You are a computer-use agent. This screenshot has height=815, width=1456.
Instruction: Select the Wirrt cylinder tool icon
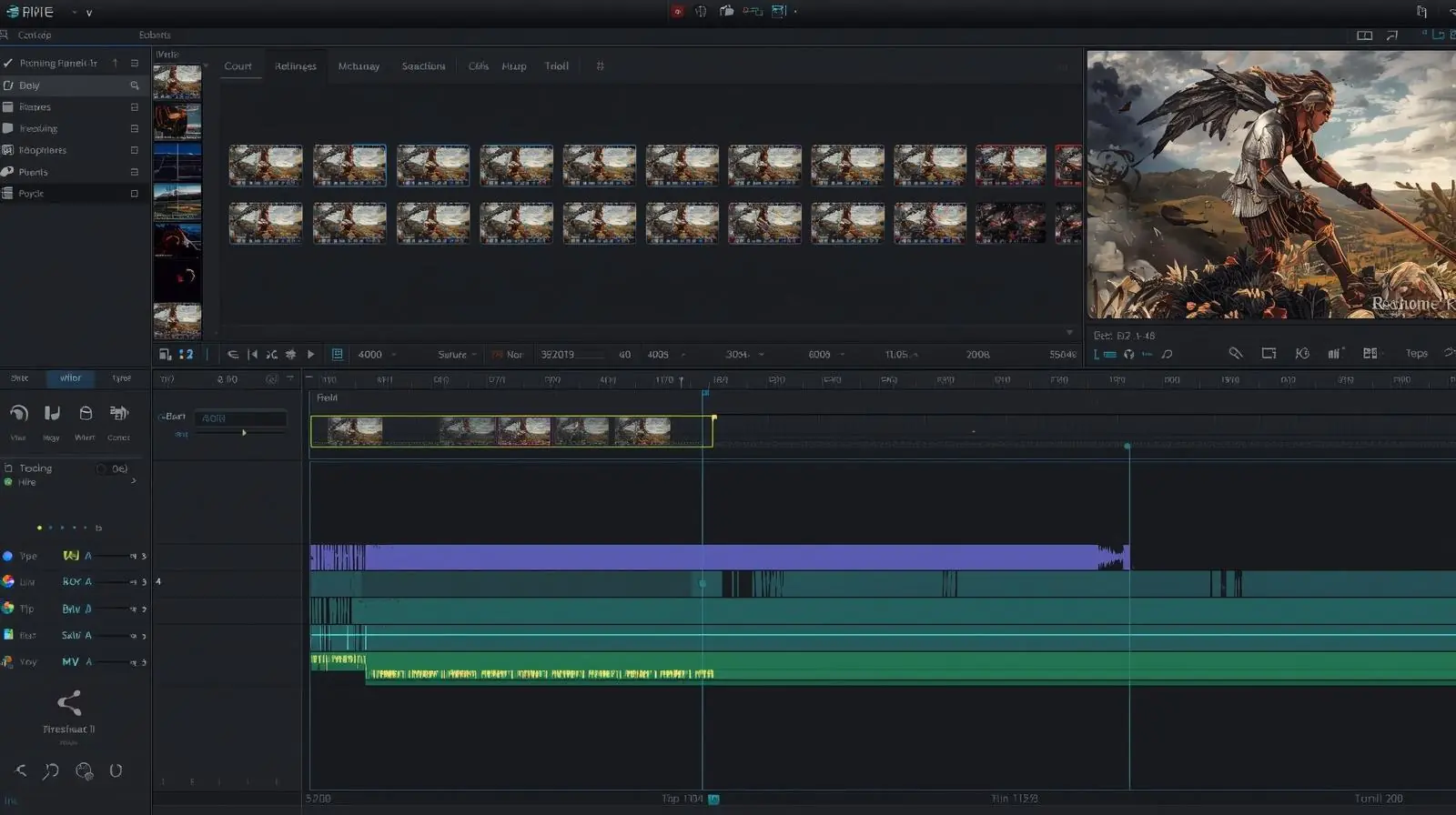86,414
